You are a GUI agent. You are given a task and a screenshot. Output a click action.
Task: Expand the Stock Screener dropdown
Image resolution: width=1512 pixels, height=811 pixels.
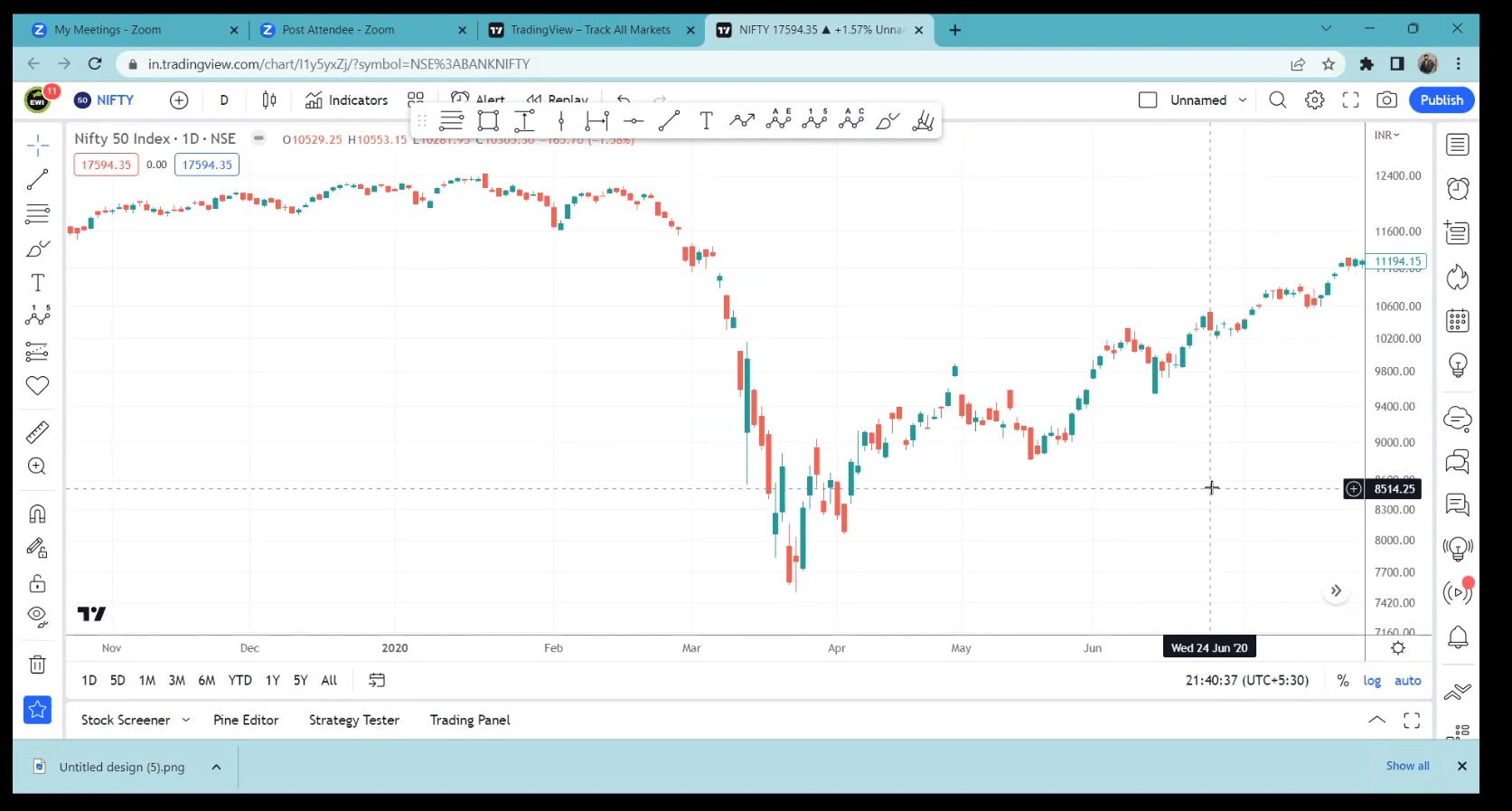tap(186, 721)
